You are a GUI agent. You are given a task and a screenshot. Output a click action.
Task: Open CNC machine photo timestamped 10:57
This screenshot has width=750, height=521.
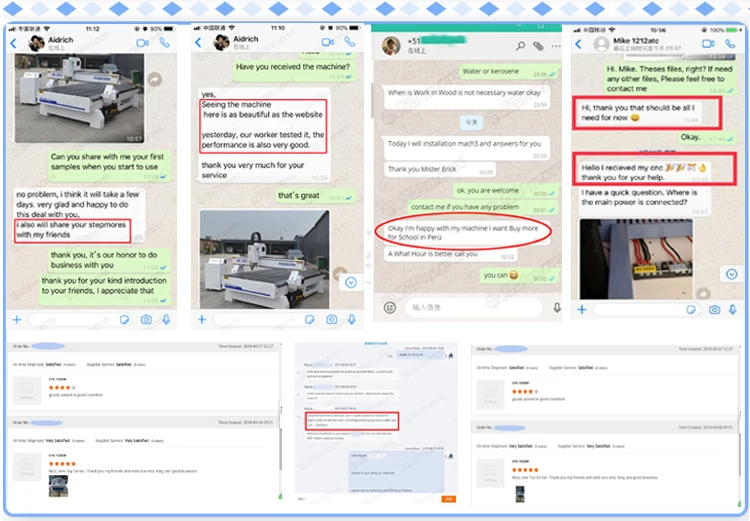point(79,98)
